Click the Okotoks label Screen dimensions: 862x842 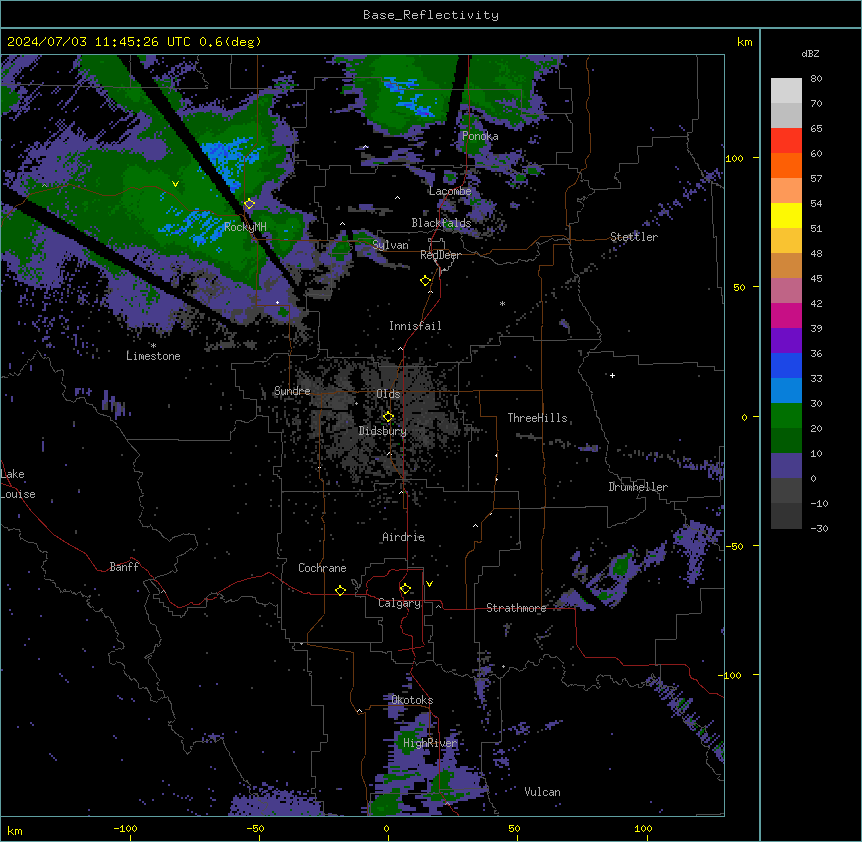tap(412, 700)
